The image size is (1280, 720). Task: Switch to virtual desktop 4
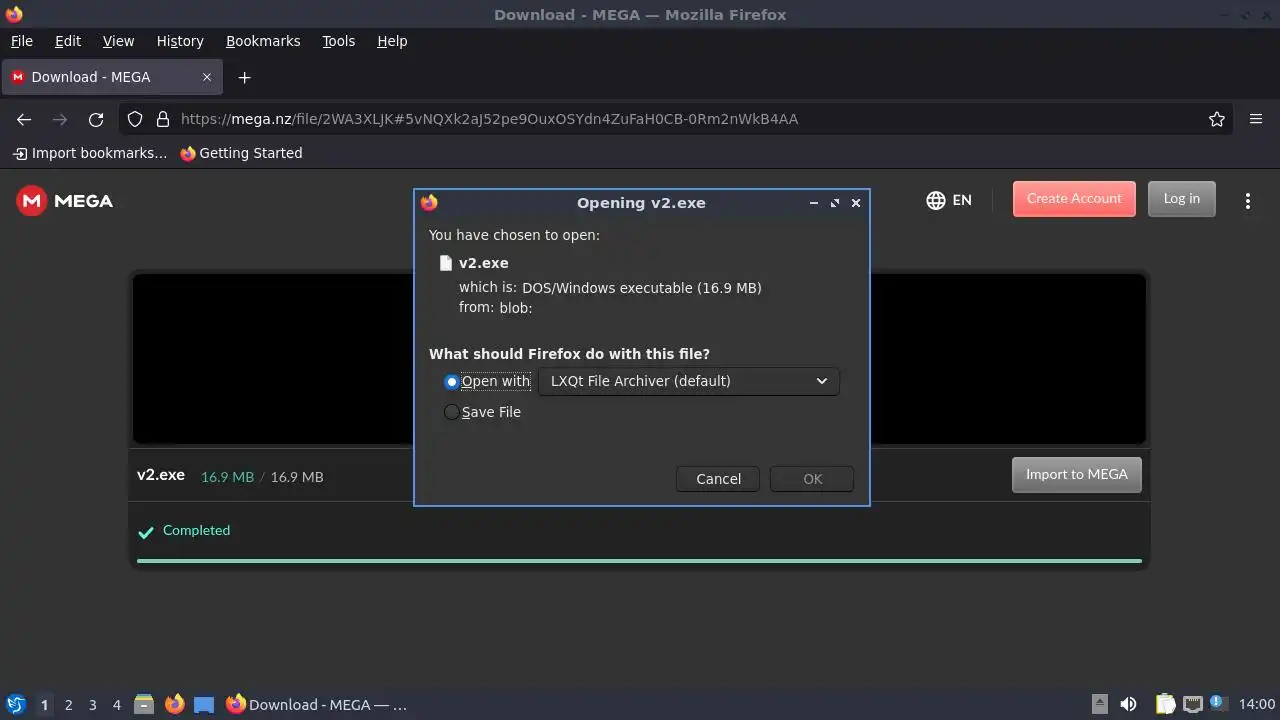point(116,704)
